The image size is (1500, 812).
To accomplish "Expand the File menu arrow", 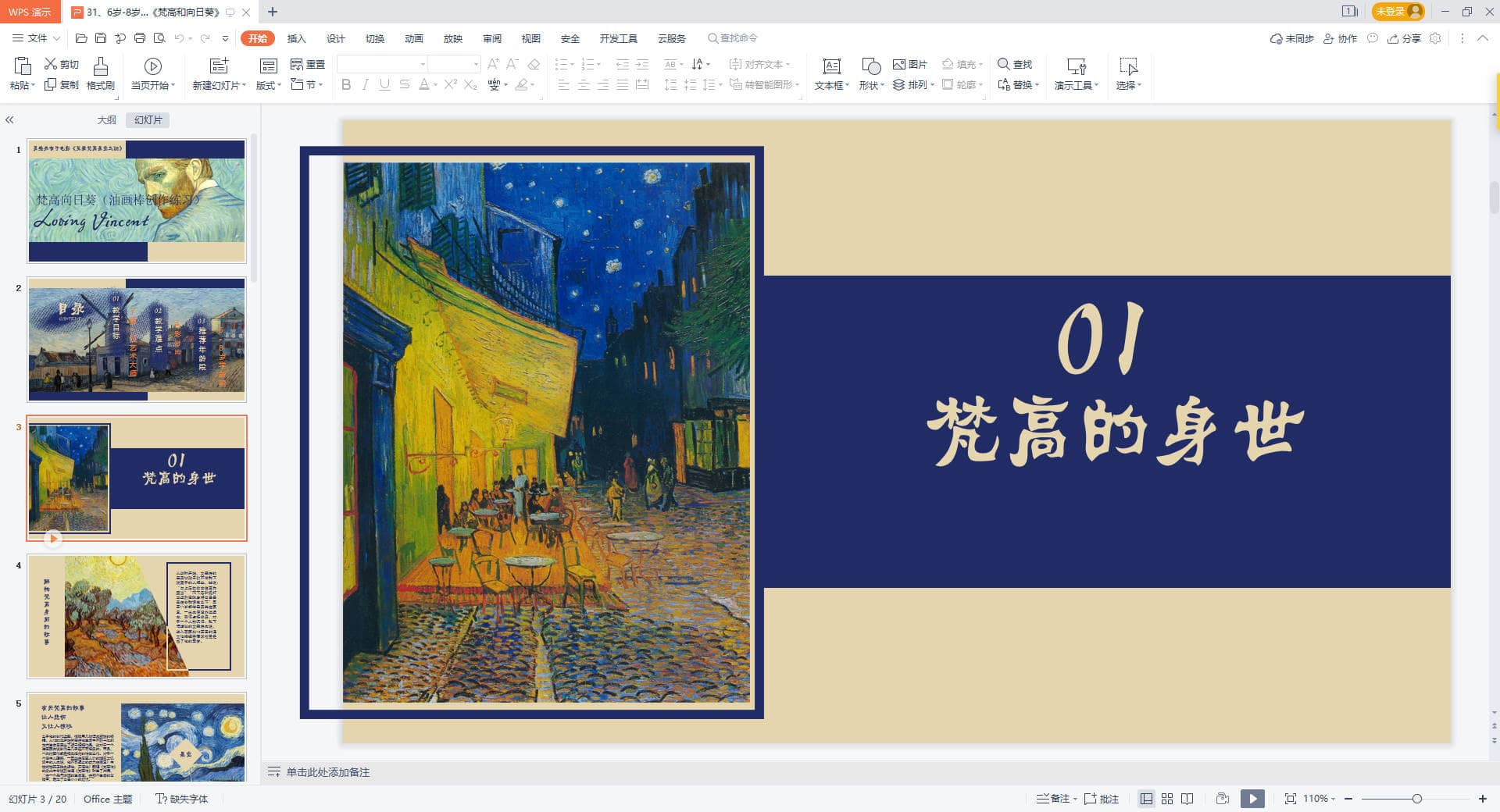I will pos(57,38).
